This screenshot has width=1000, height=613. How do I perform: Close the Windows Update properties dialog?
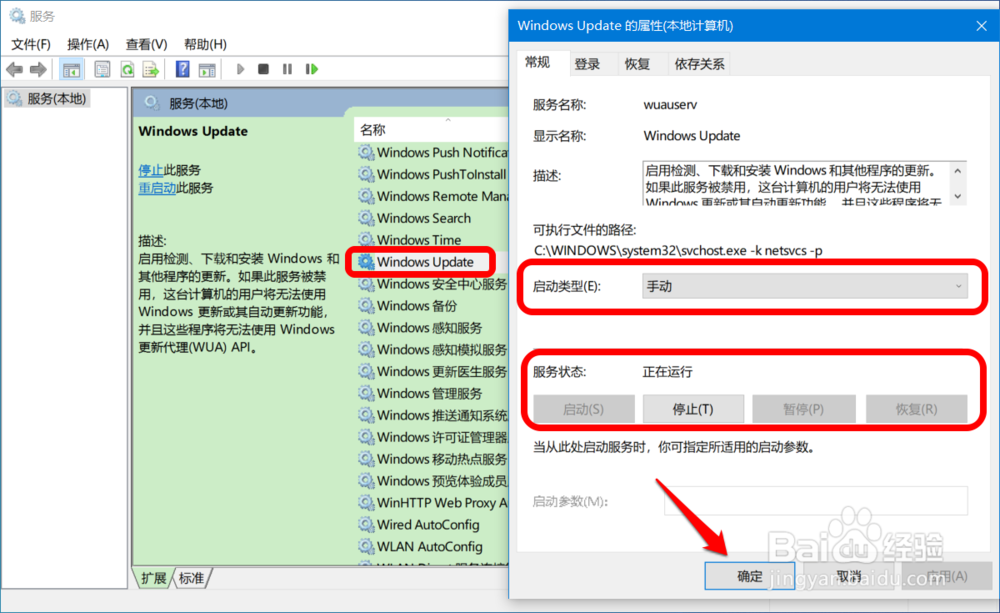coord(981,26)
